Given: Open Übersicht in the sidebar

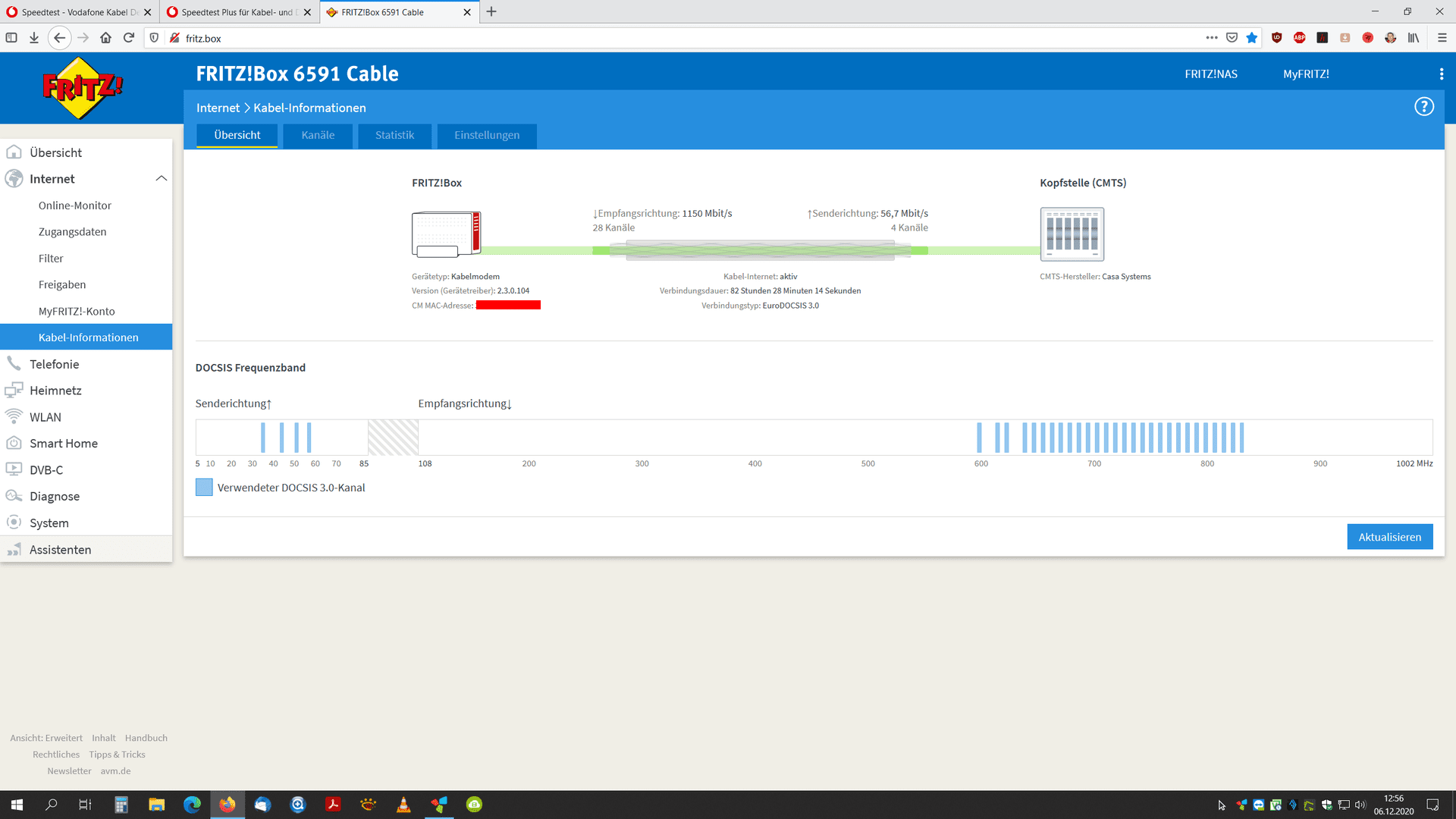Looking at the screenshot, I should [x=86, y=152].
